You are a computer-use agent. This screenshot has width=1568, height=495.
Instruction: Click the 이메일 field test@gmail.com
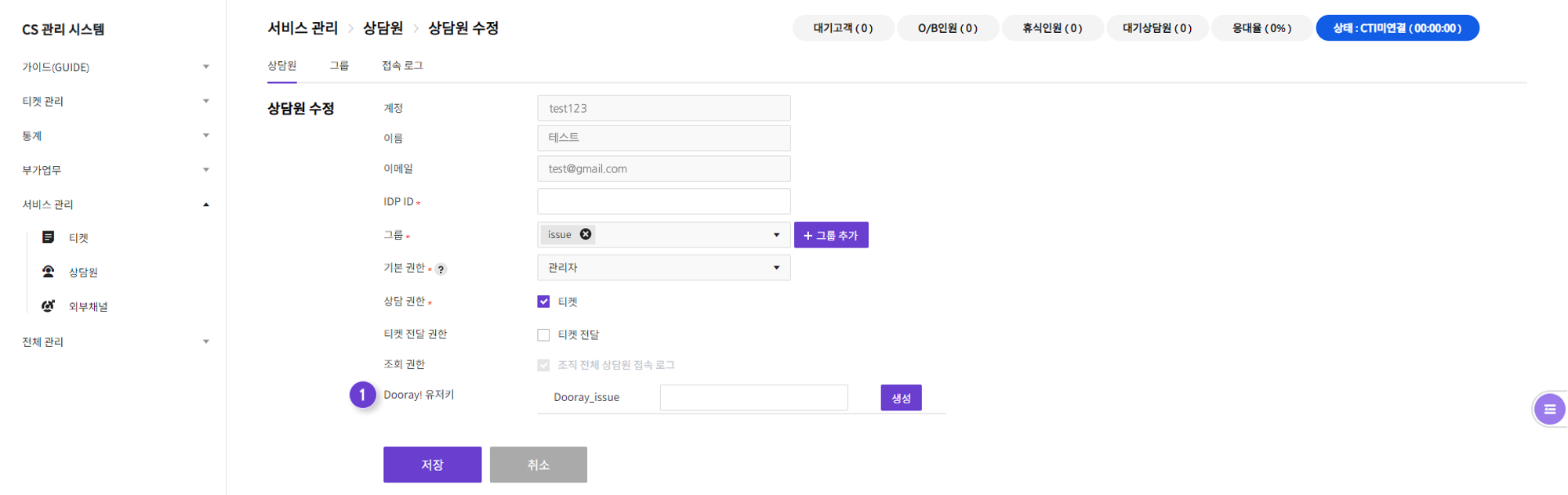point(664,168)
